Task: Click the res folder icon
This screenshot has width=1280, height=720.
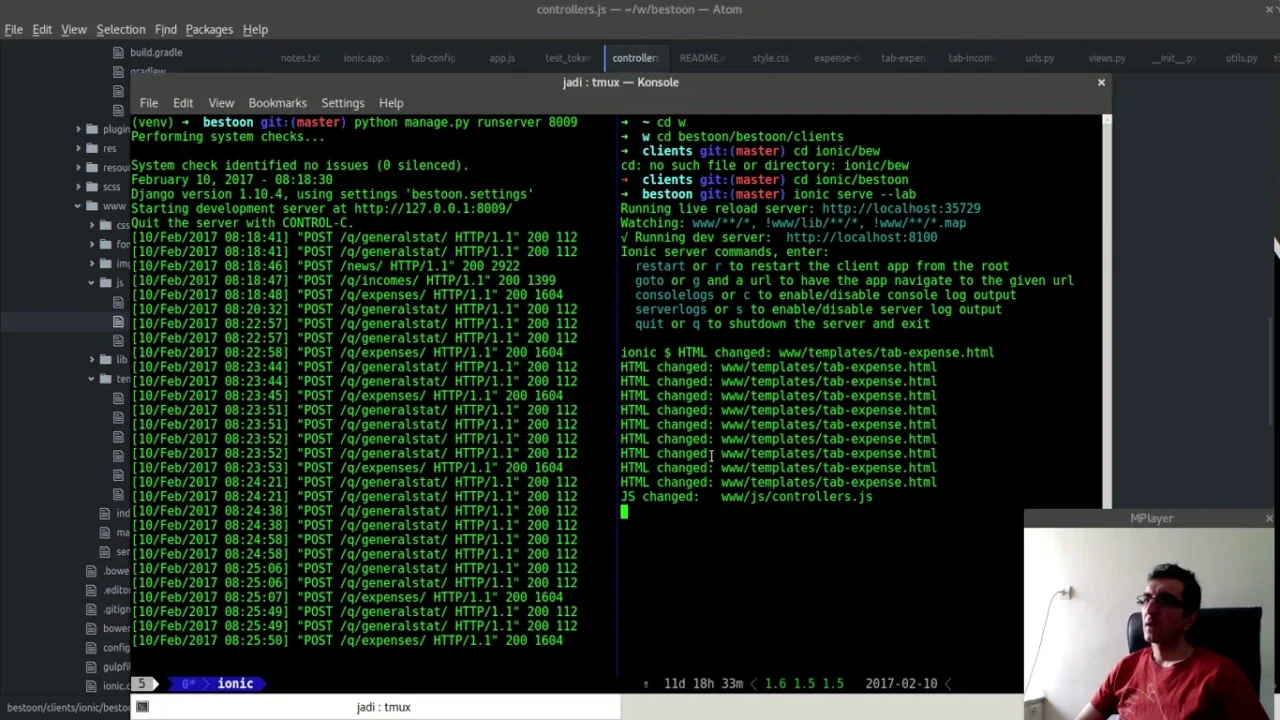Action: pos(92,148)
